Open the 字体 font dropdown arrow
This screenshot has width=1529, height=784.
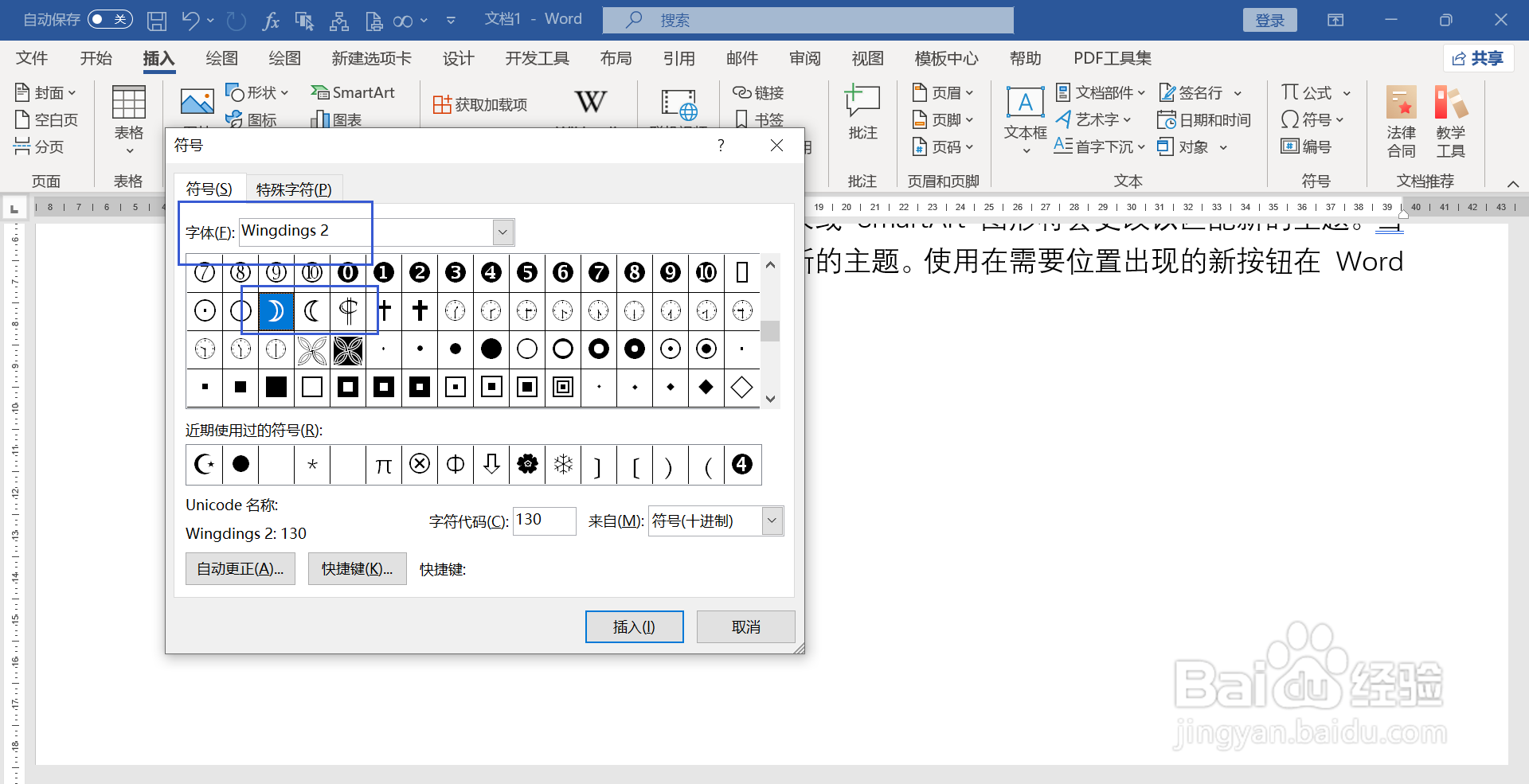(x=502, y=232)
